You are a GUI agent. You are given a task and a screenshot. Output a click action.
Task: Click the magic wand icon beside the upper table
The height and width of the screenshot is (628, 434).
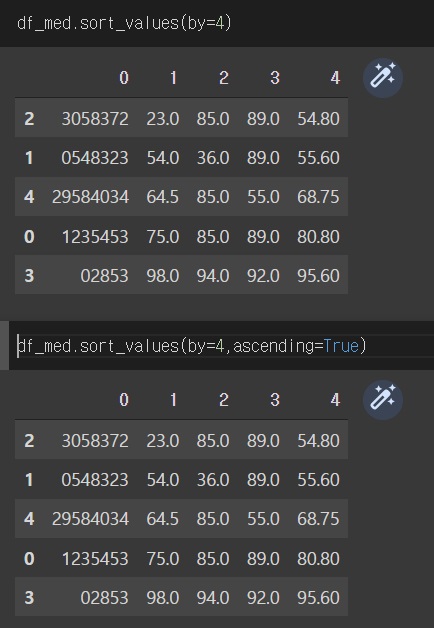383,78
